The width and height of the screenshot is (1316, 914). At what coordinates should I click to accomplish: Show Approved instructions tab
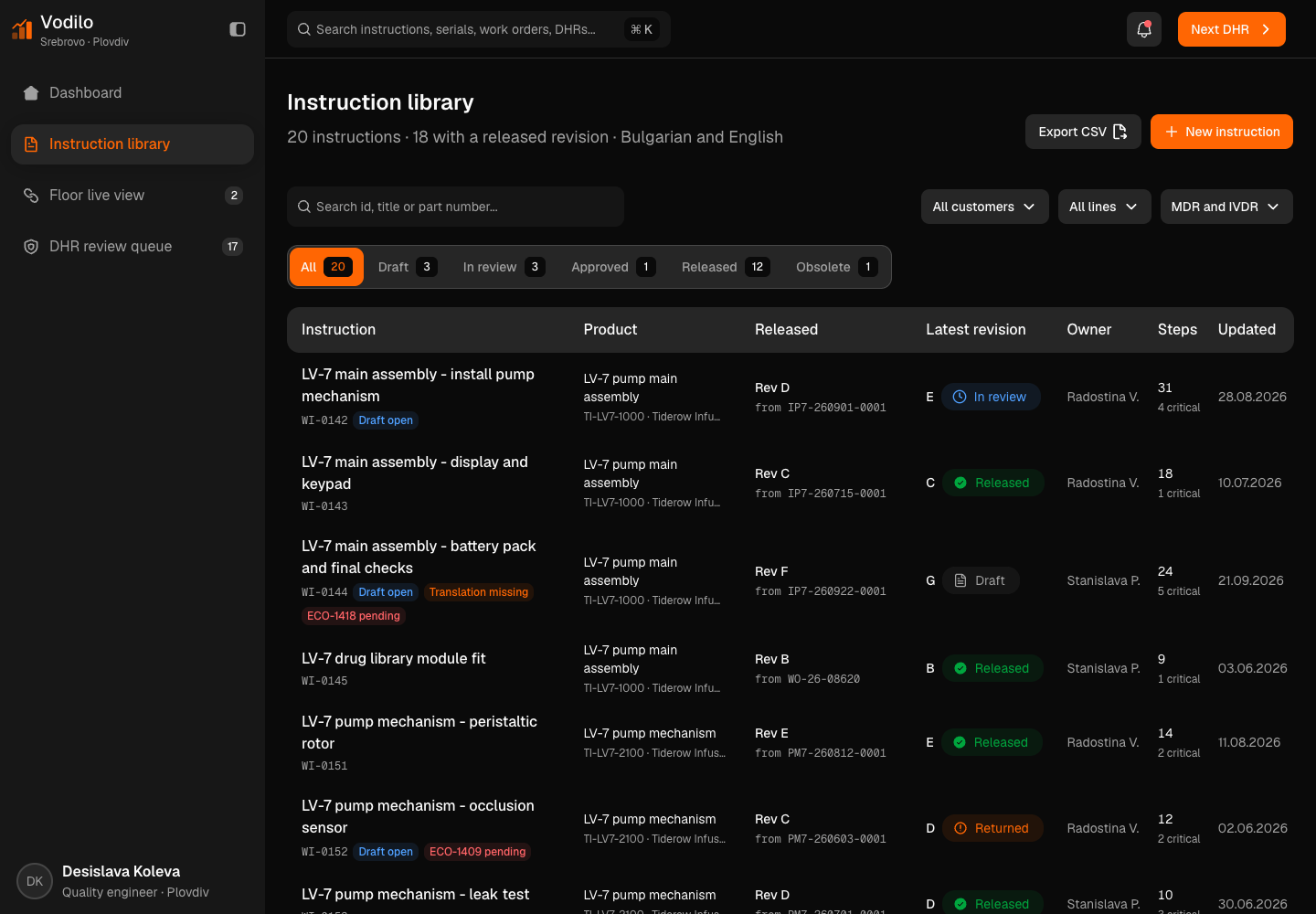613,267
